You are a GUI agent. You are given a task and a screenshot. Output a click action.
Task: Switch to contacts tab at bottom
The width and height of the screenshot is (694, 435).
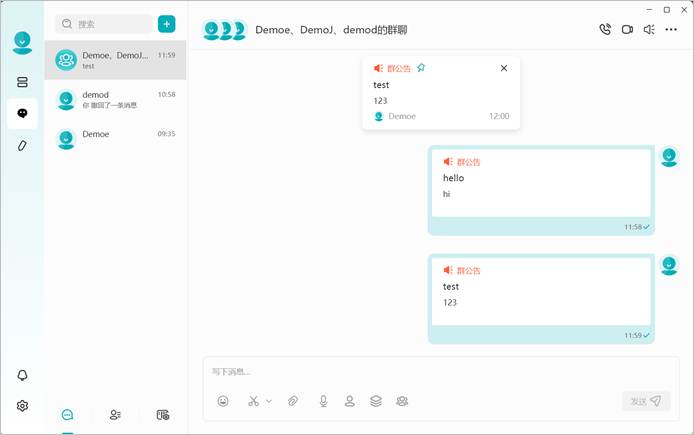(115, 415)
